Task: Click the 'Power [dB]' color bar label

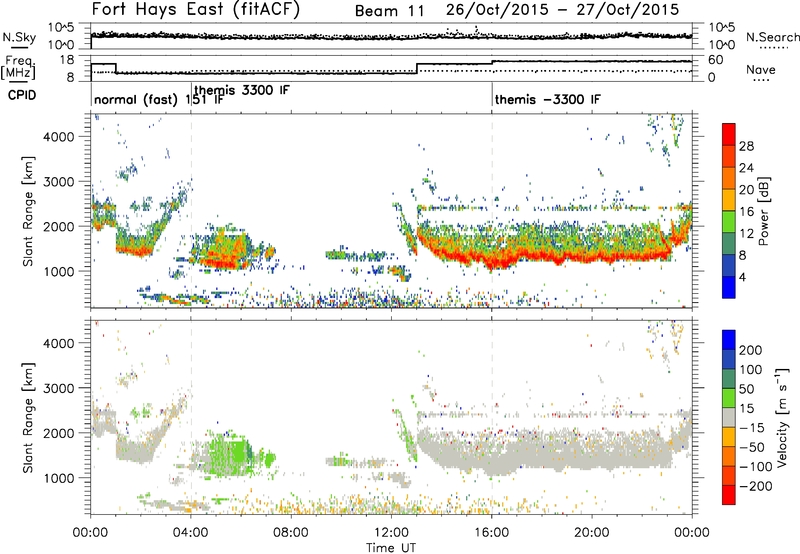Action: [x=764, y=210]
